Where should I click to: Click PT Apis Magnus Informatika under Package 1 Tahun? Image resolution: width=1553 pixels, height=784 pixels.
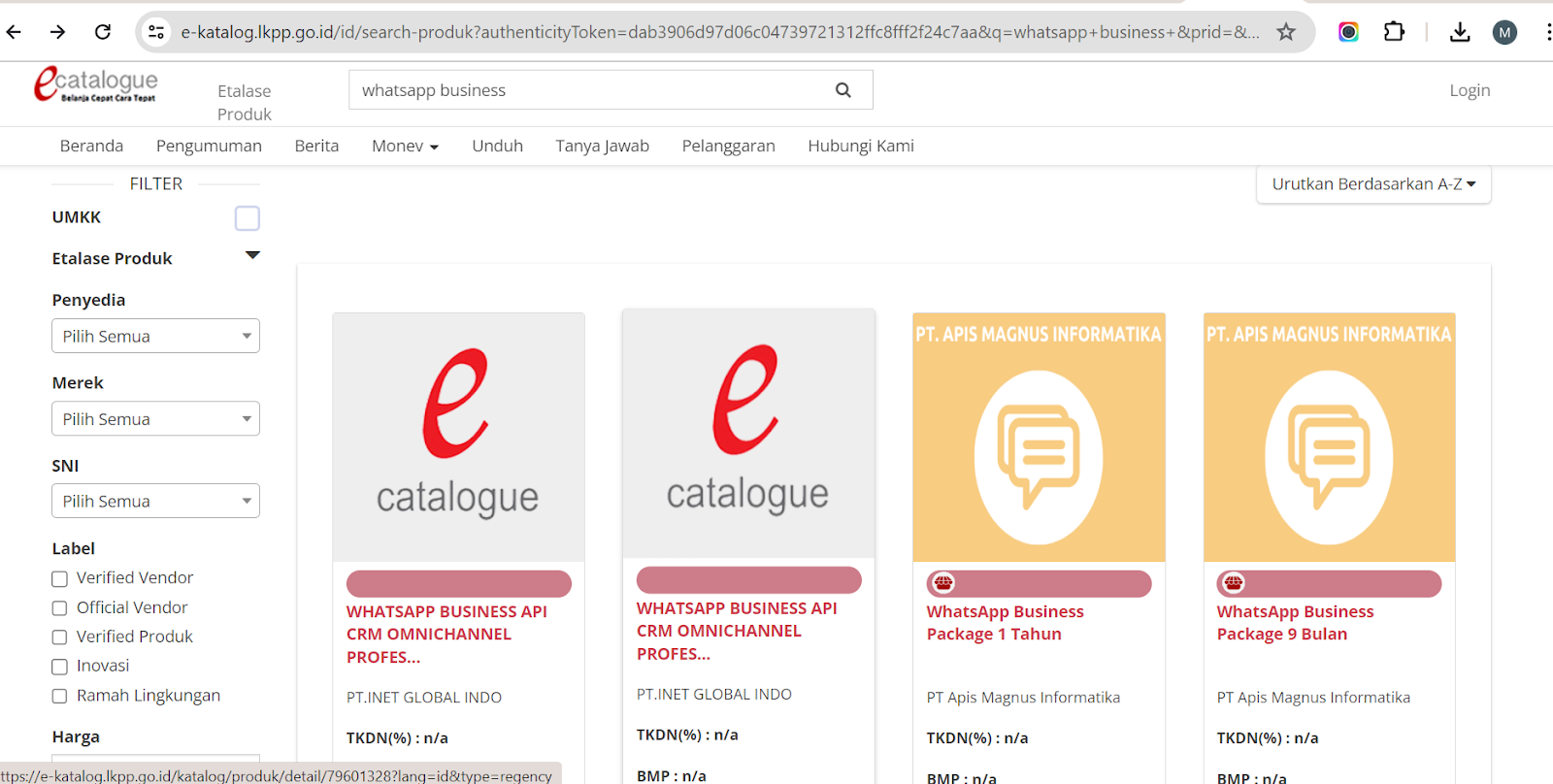(1023, 698)
